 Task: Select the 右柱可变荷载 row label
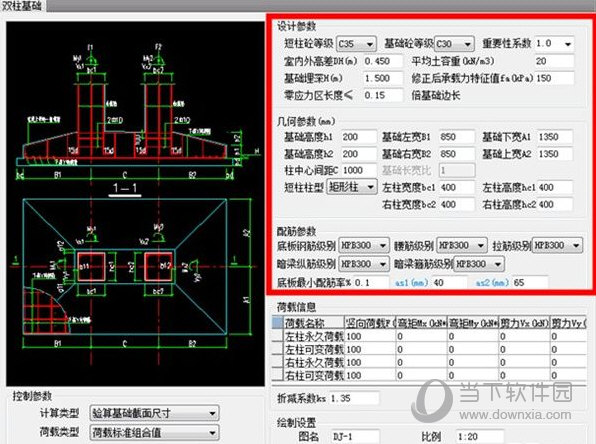pos(314,375)
